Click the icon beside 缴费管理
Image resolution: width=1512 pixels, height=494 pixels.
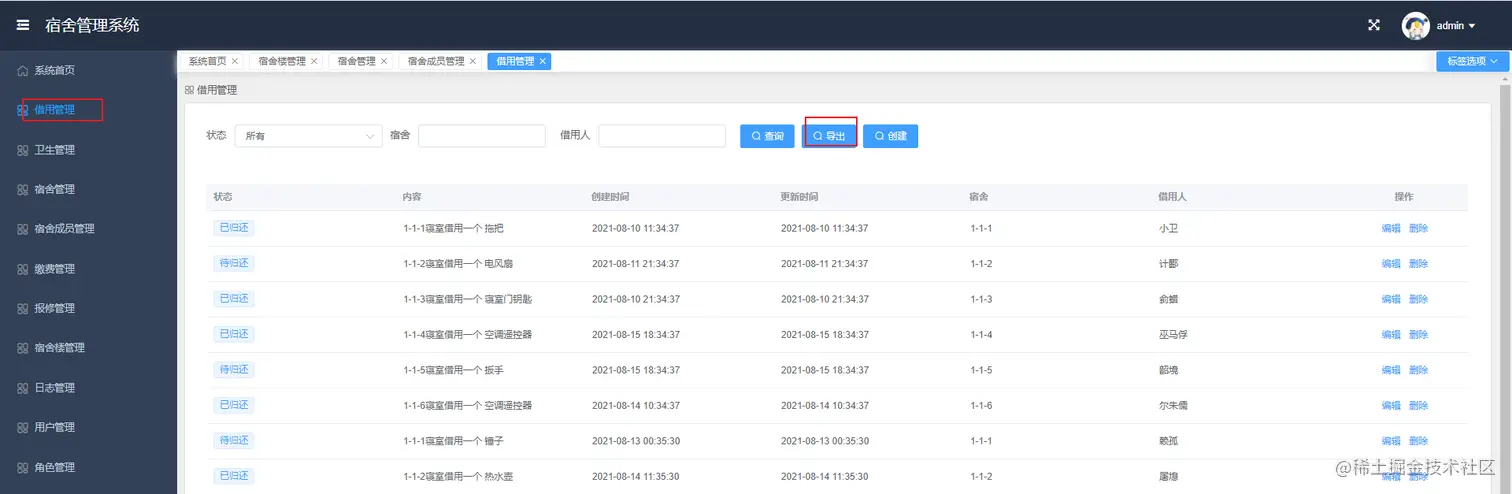click(x=23, y=269)
